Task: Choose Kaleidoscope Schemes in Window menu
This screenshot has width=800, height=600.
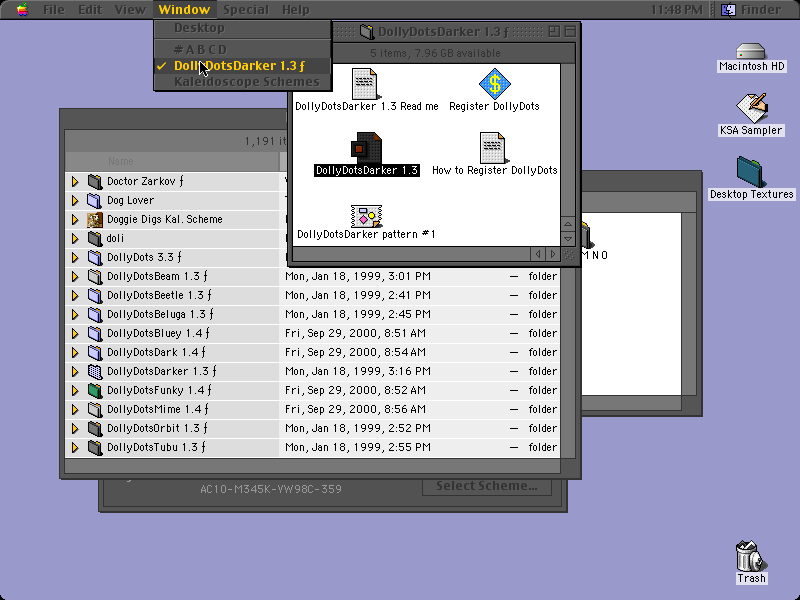Action: click(243, 82)
